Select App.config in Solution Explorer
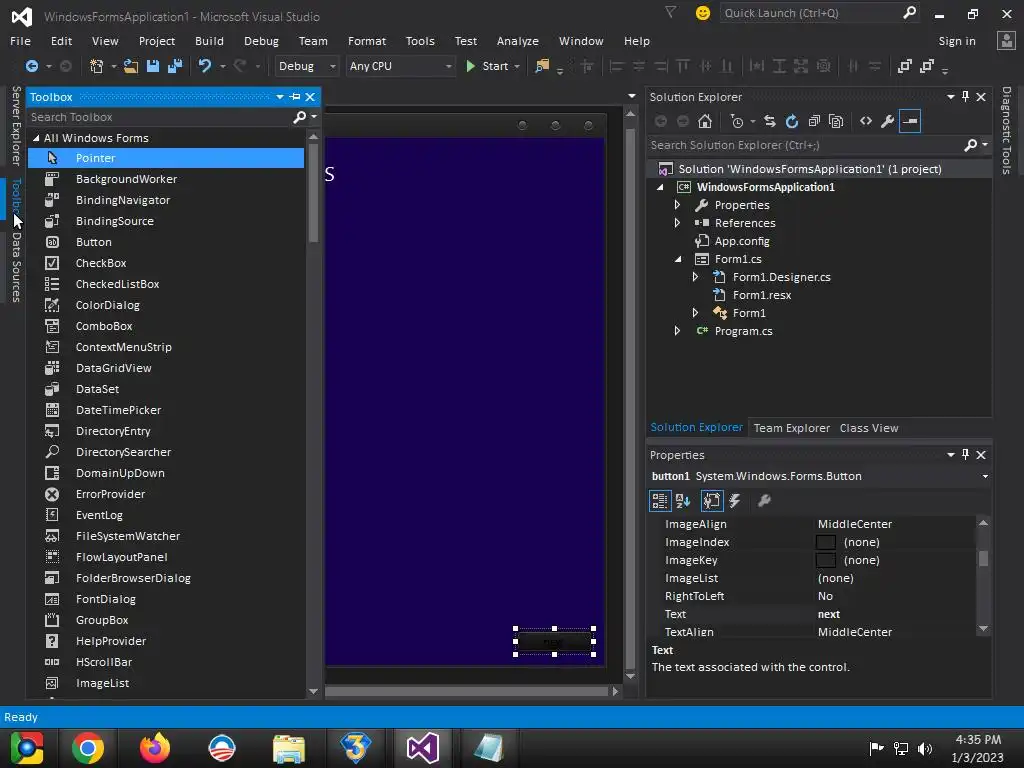 (742, 241)
